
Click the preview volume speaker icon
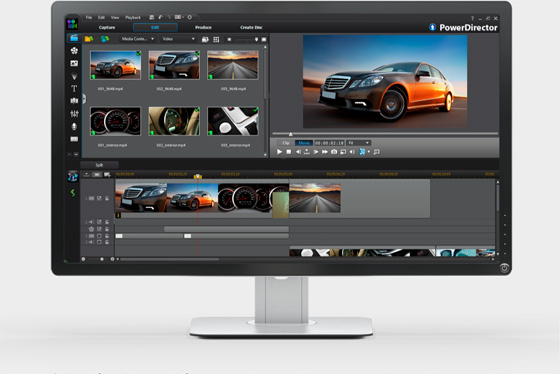coord(352,152)
